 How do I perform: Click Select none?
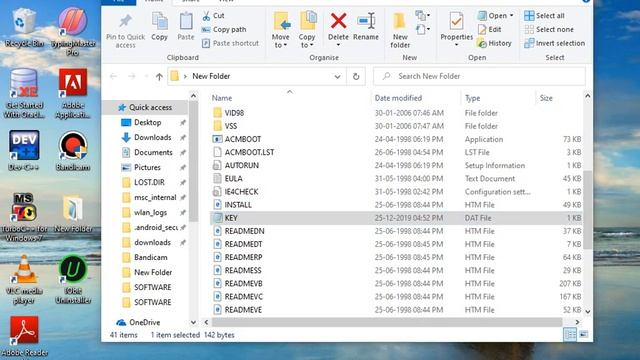549,29
